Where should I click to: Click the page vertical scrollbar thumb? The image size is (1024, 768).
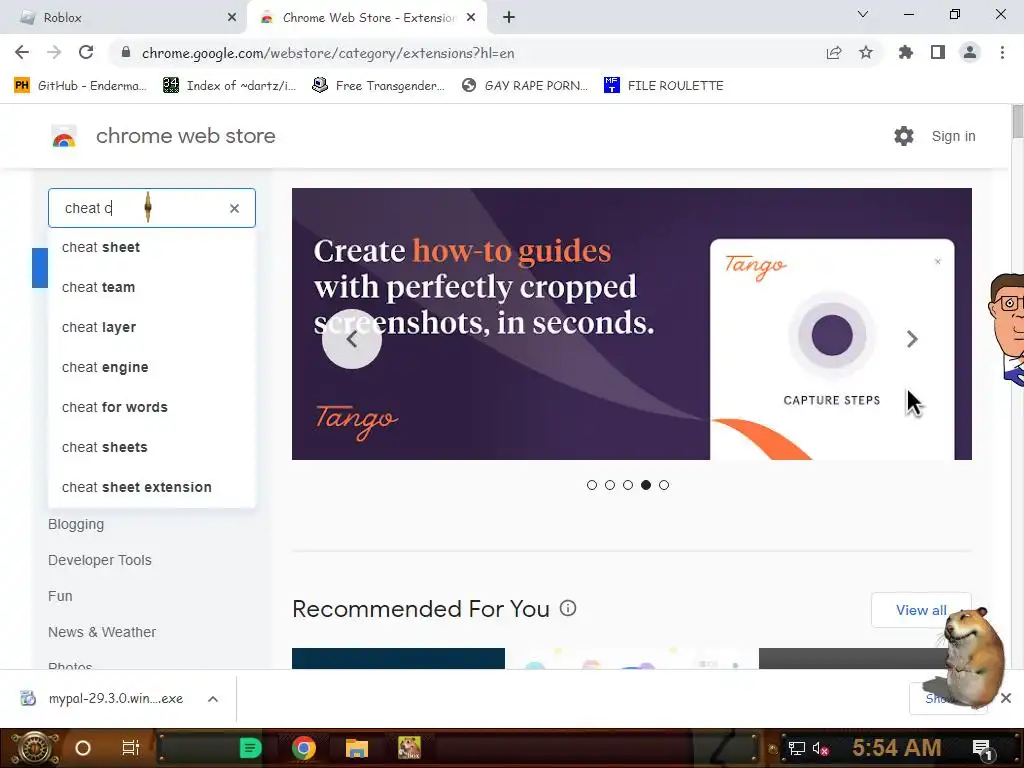click(x=1017, y=121)
